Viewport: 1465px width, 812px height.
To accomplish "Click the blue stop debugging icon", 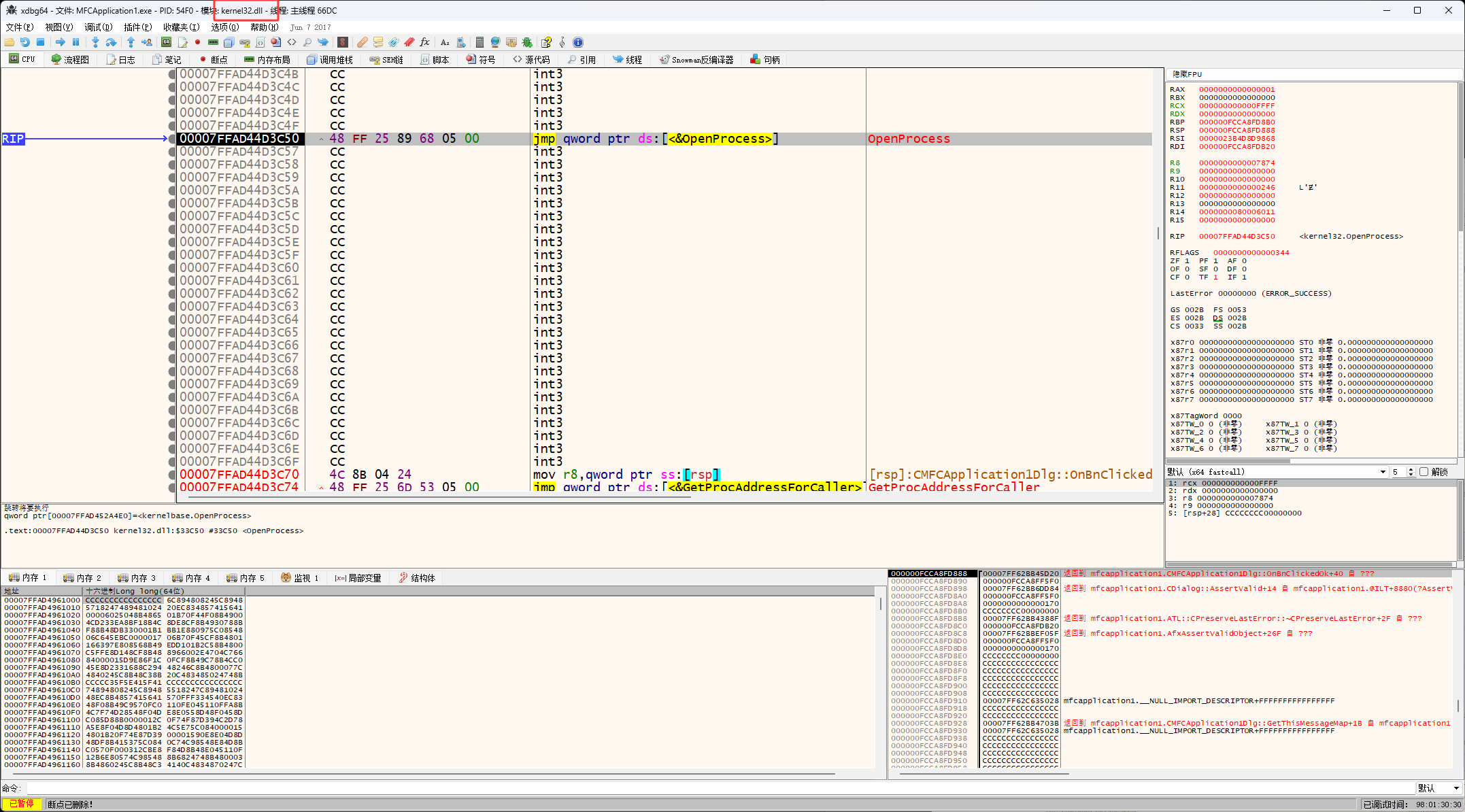I will 40,42.
